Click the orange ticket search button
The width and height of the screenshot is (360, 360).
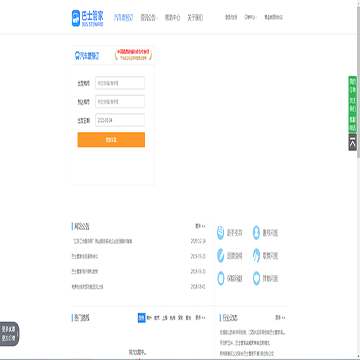[x=111, y=140]
